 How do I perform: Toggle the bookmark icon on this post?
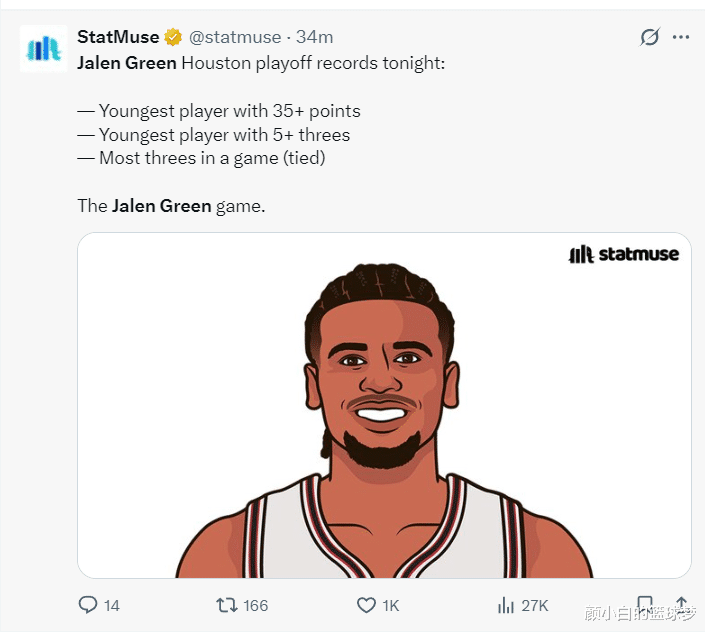tap(645, 605)
